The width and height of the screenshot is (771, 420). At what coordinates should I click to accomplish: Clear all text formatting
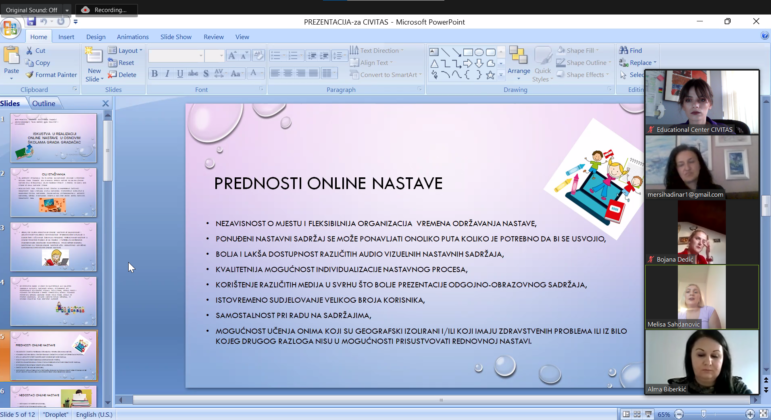[x=259, y=56]
